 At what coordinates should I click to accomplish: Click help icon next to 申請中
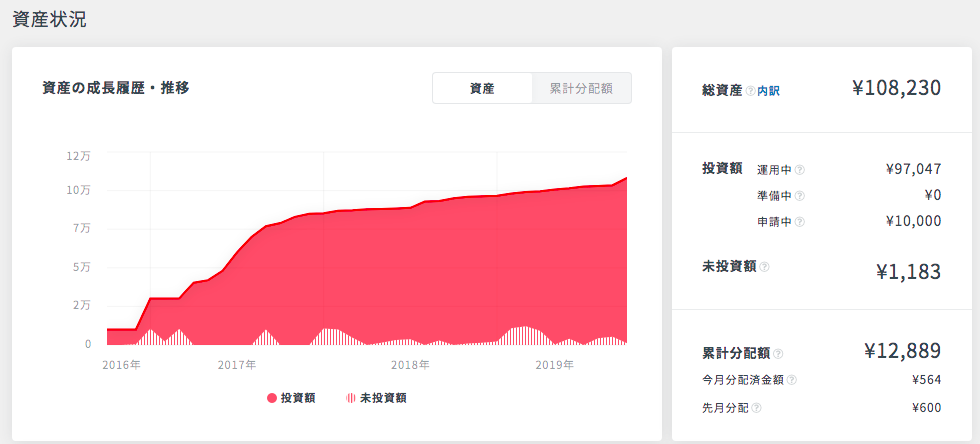pos(799,222)
